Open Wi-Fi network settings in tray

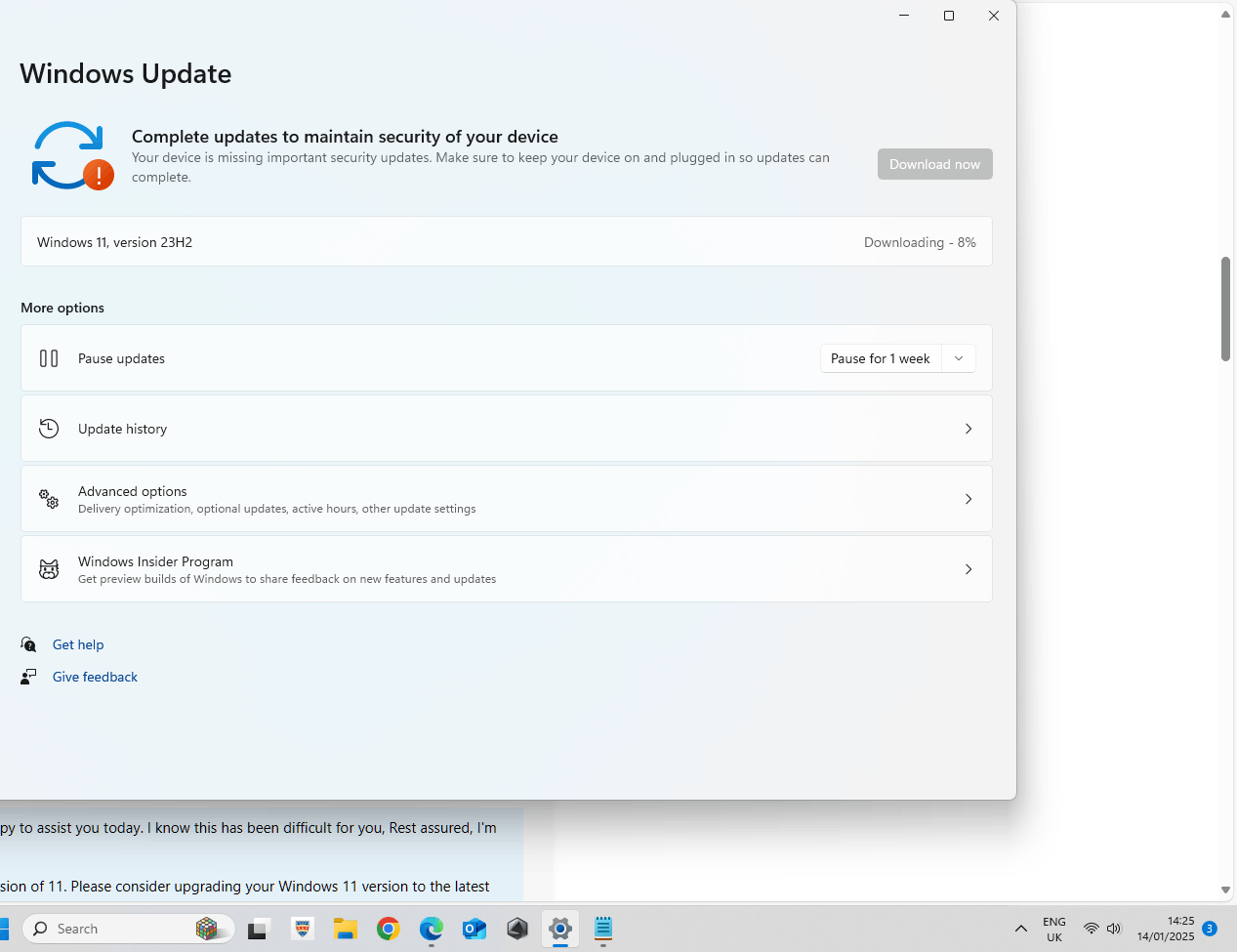click(x=1092, y=929)
